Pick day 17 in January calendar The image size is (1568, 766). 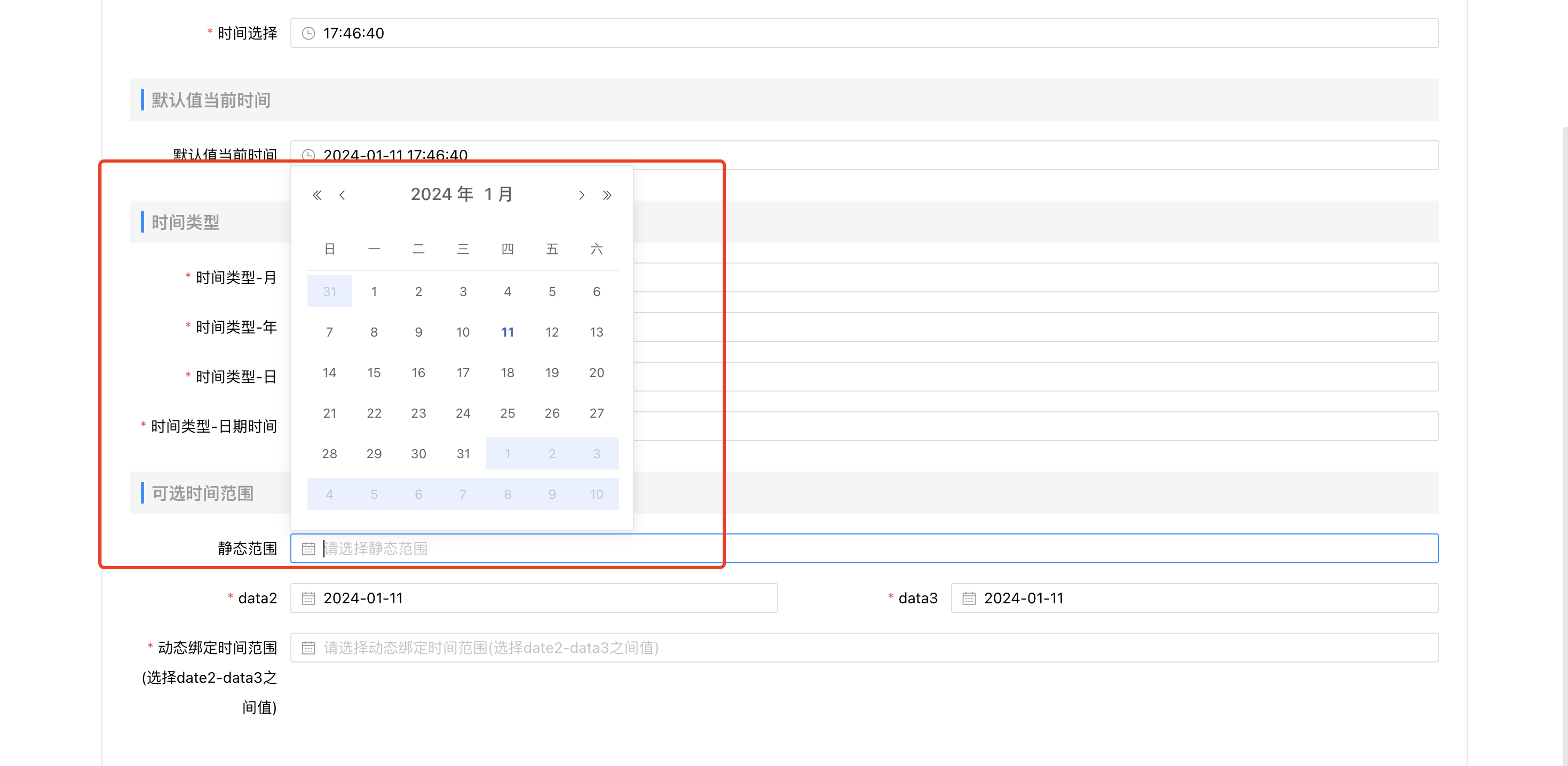tap(463, 372)
